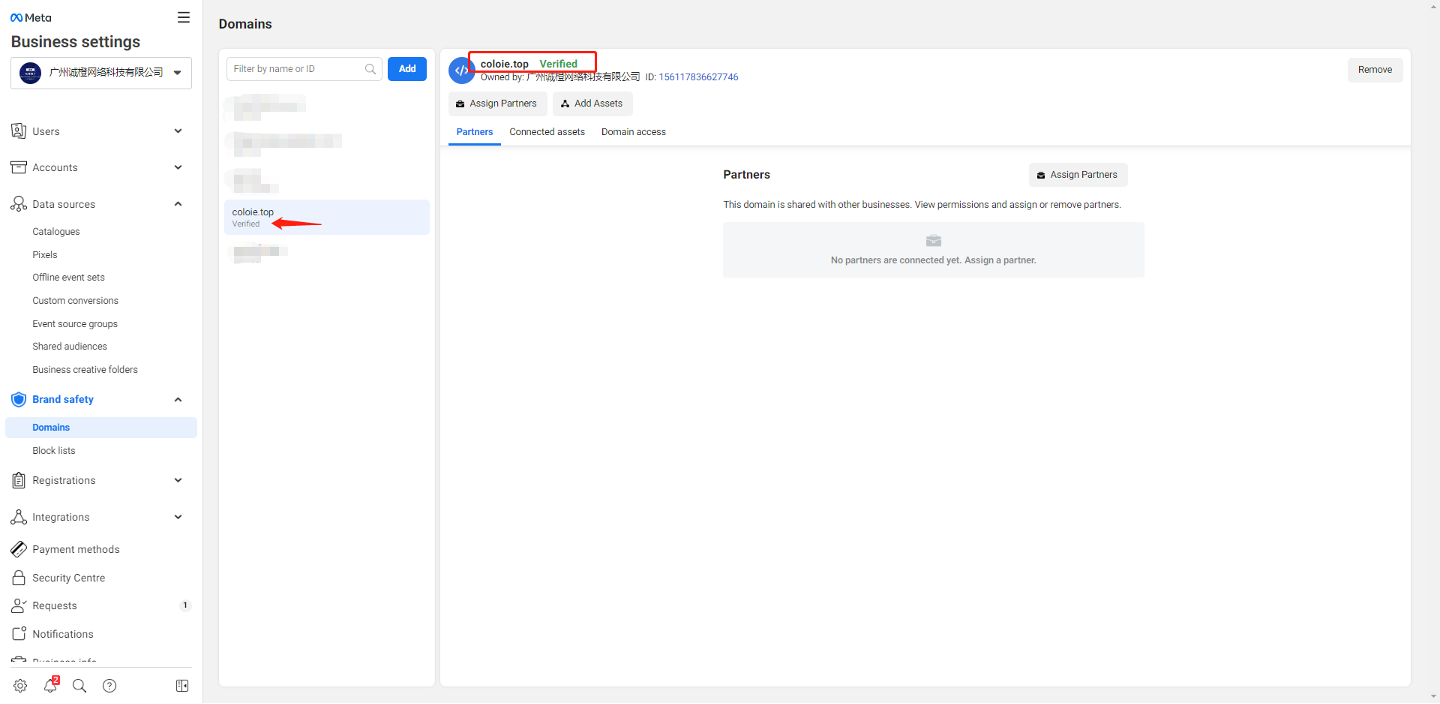Collapse the Brand safety section chevron
Image resolution: width=1440 pixels, height=704 pixels.
(178, 399)
